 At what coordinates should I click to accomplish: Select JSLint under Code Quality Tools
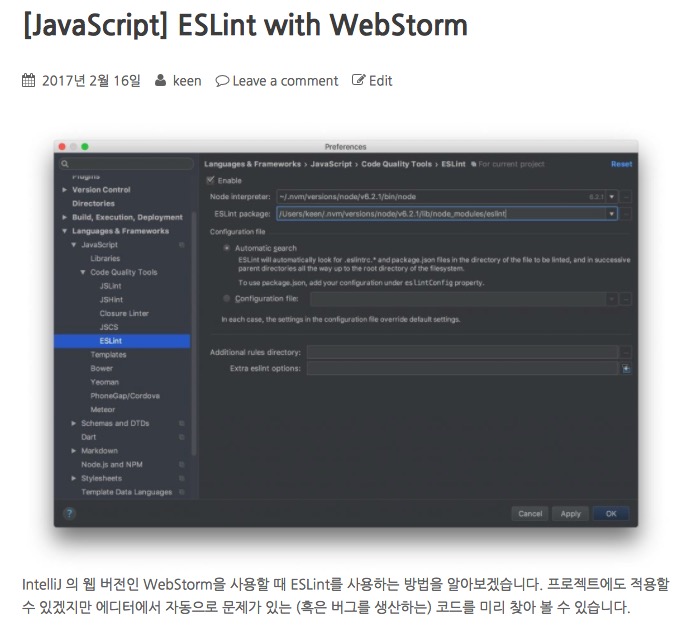tap(110, 286)
